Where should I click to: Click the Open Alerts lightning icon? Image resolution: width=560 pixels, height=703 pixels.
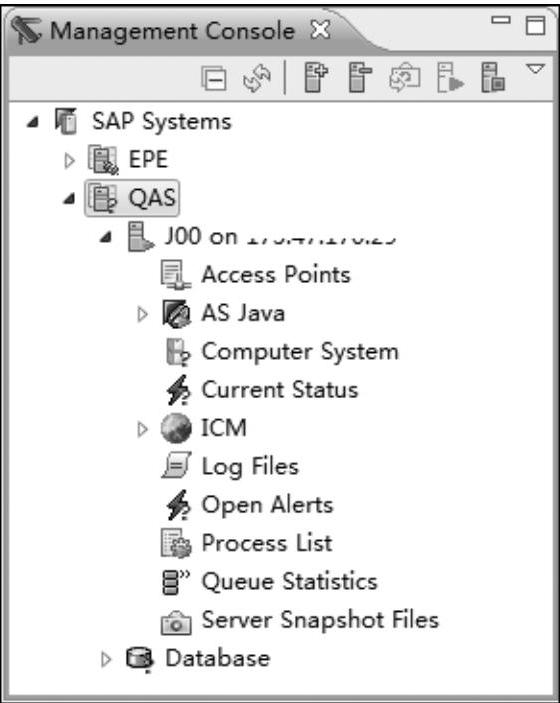point(178,505)
